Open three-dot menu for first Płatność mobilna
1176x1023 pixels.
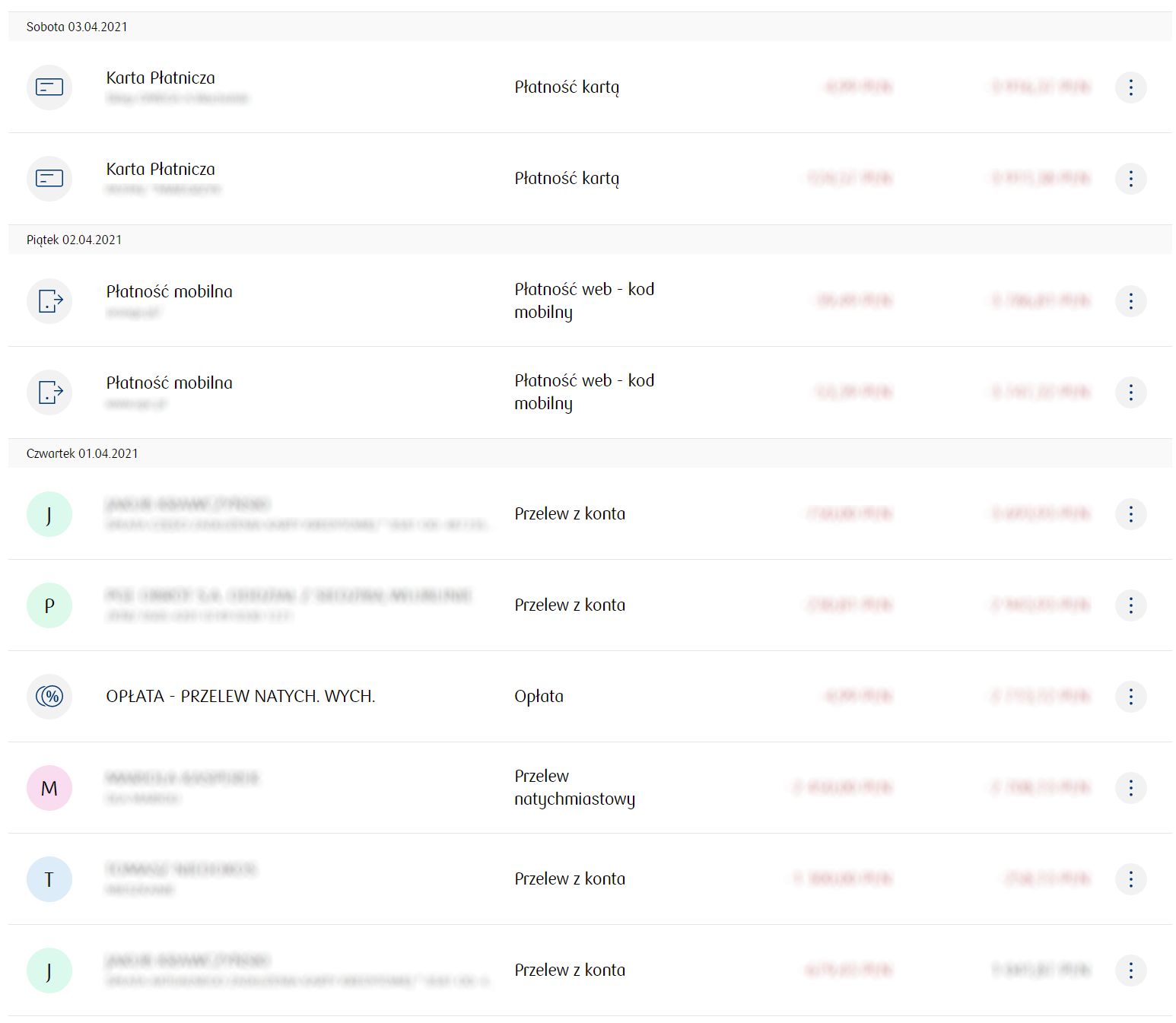coord(1130,301)
